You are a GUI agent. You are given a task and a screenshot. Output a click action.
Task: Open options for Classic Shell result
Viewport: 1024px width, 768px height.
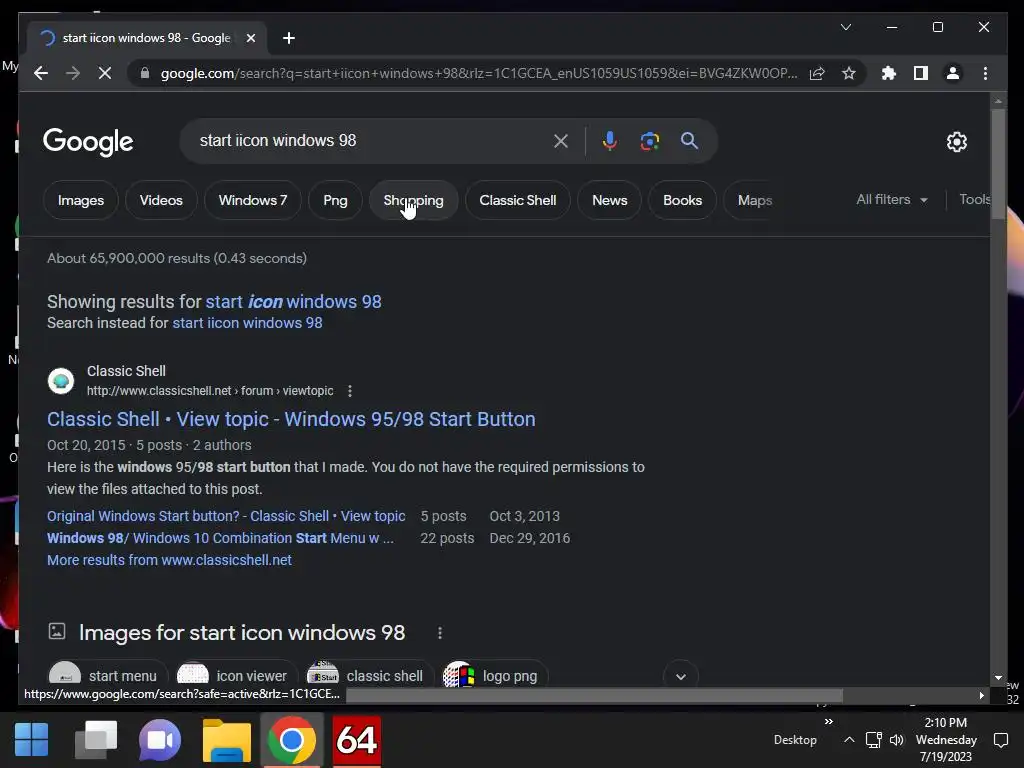(x=350, y=391)
